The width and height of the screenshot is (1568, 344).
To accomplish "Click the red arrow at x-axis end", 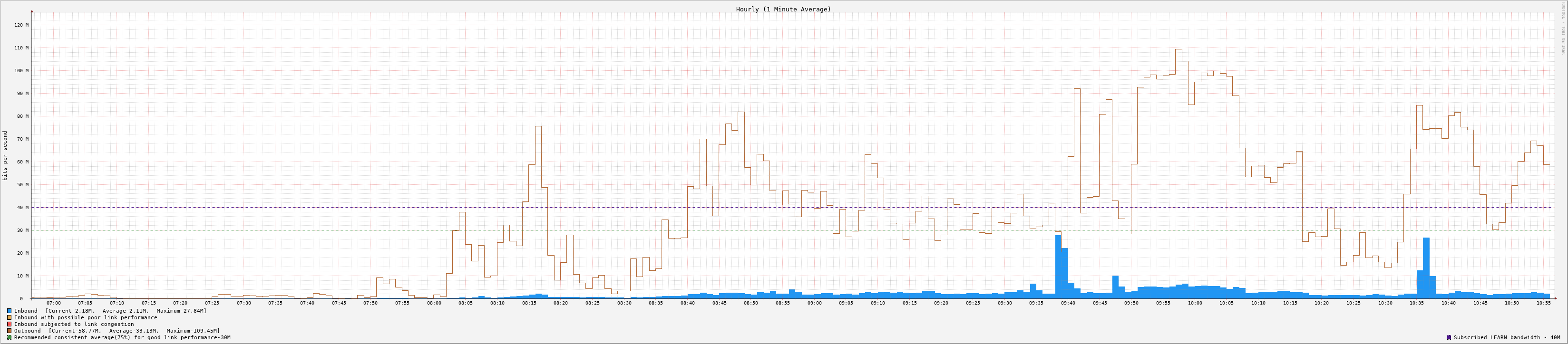I will pyautogui.click(x=1555, y=298).
